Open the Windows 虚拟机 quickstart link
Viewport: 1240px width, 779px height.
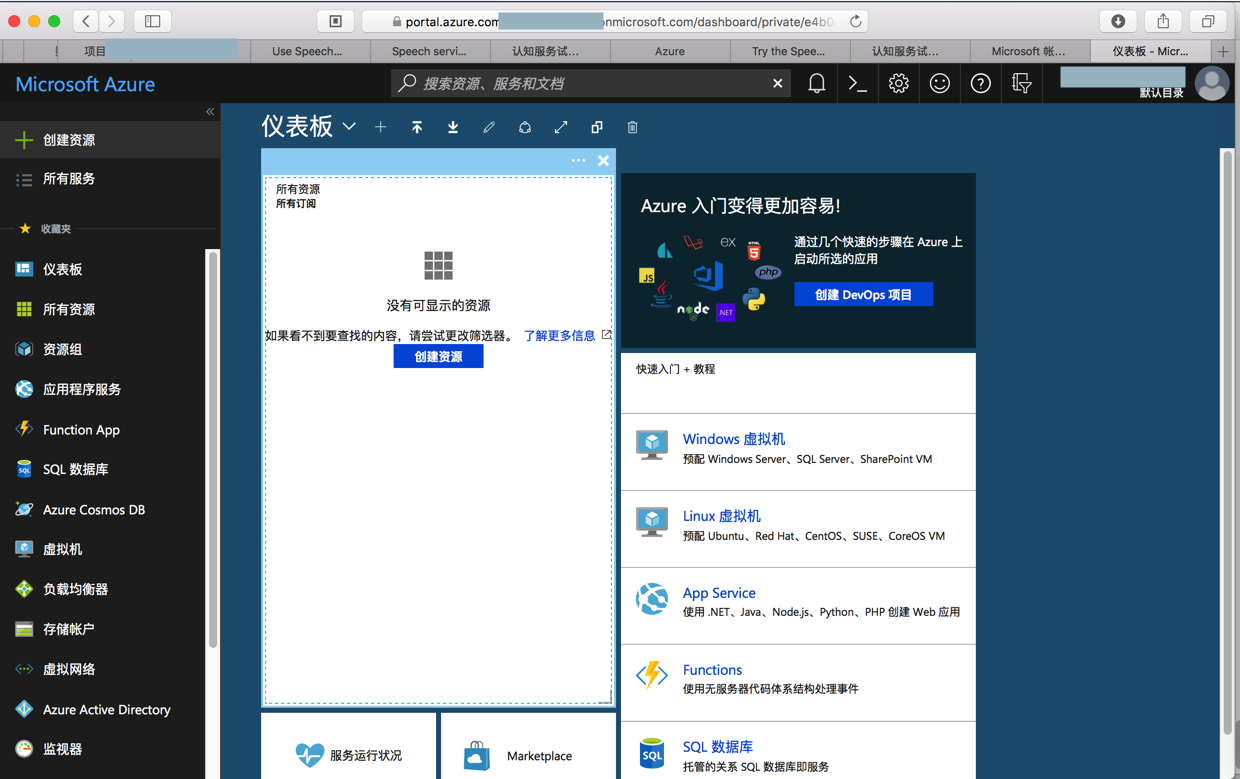tap(734, 439)
